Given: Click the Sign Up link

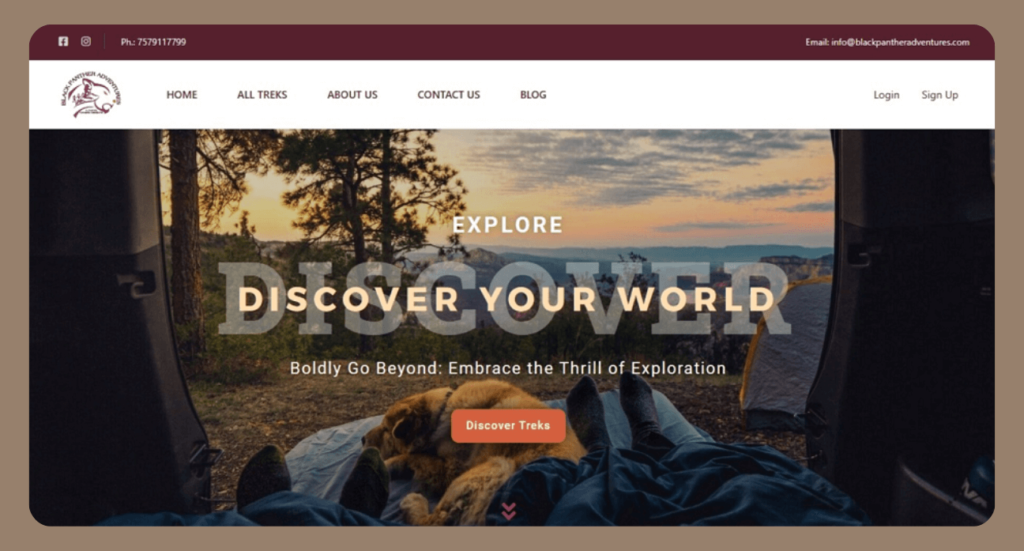Looking at the screenshot, I should (940, 95).
